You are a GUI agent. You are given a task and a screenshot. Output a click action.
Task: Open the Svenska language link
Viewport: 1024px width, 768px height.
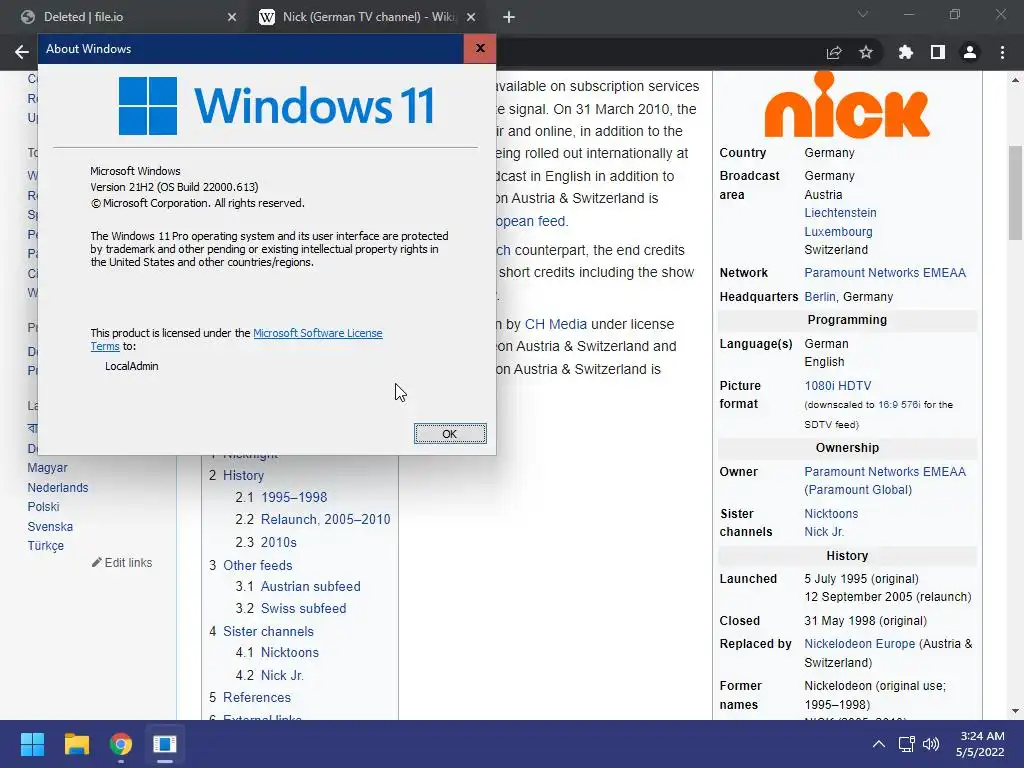50,526
